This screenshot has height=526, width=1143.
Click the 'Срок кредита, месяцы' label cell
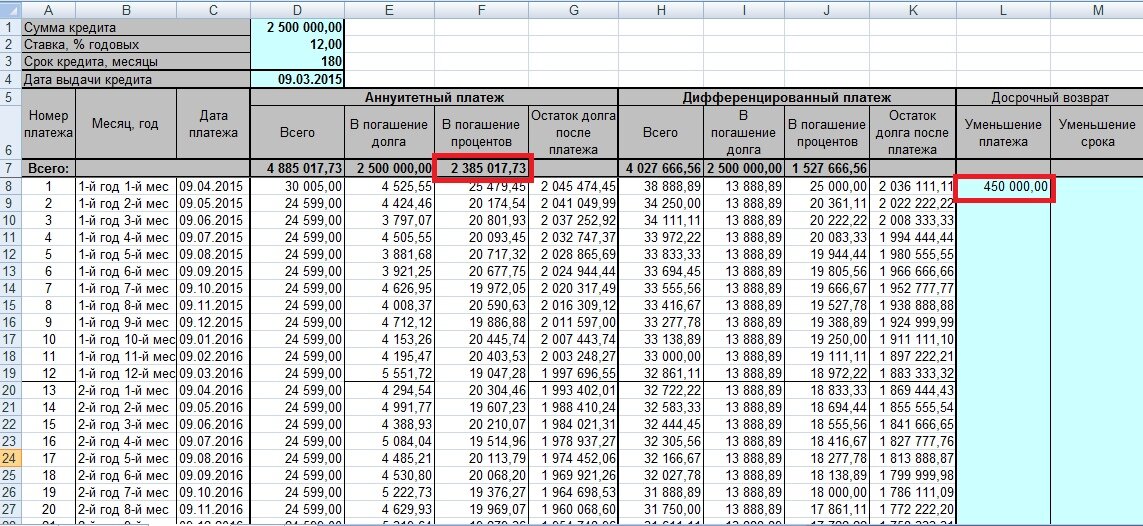coord(136,62)
